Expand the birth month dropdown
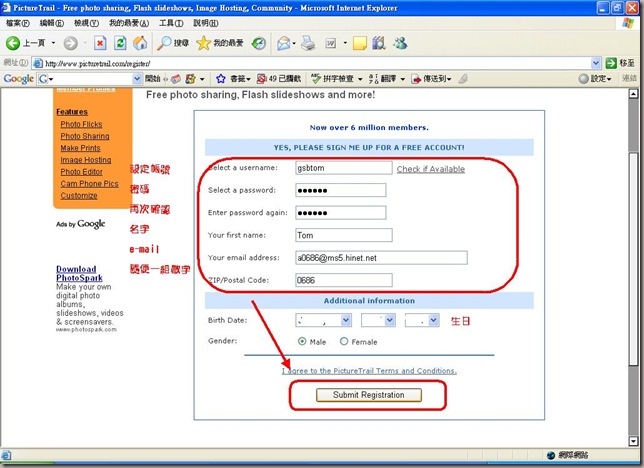 [x=346, y=320]
